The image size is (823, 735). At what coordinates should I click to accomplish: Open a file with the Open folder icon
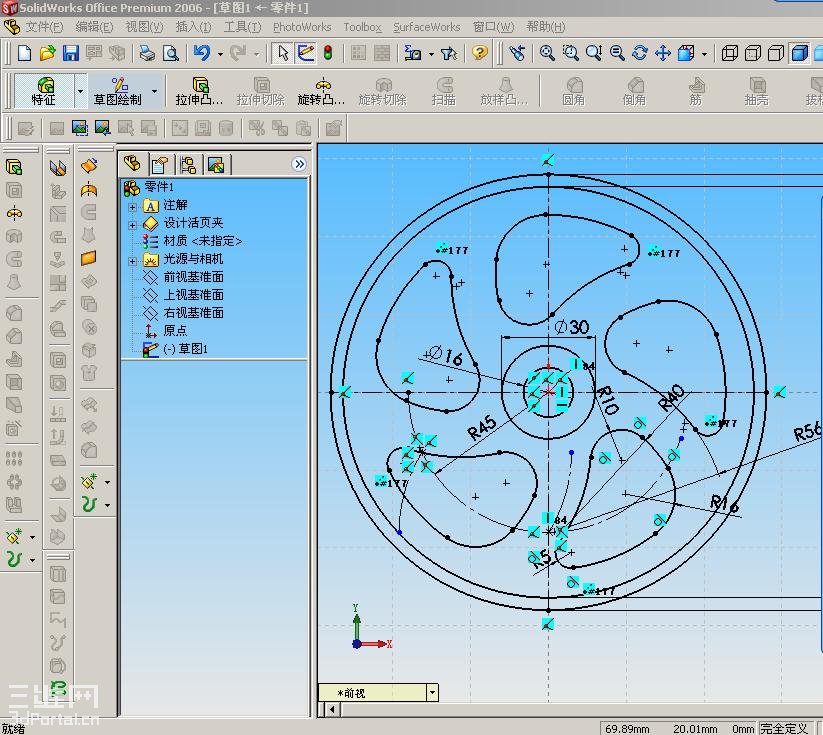point(47,53)
